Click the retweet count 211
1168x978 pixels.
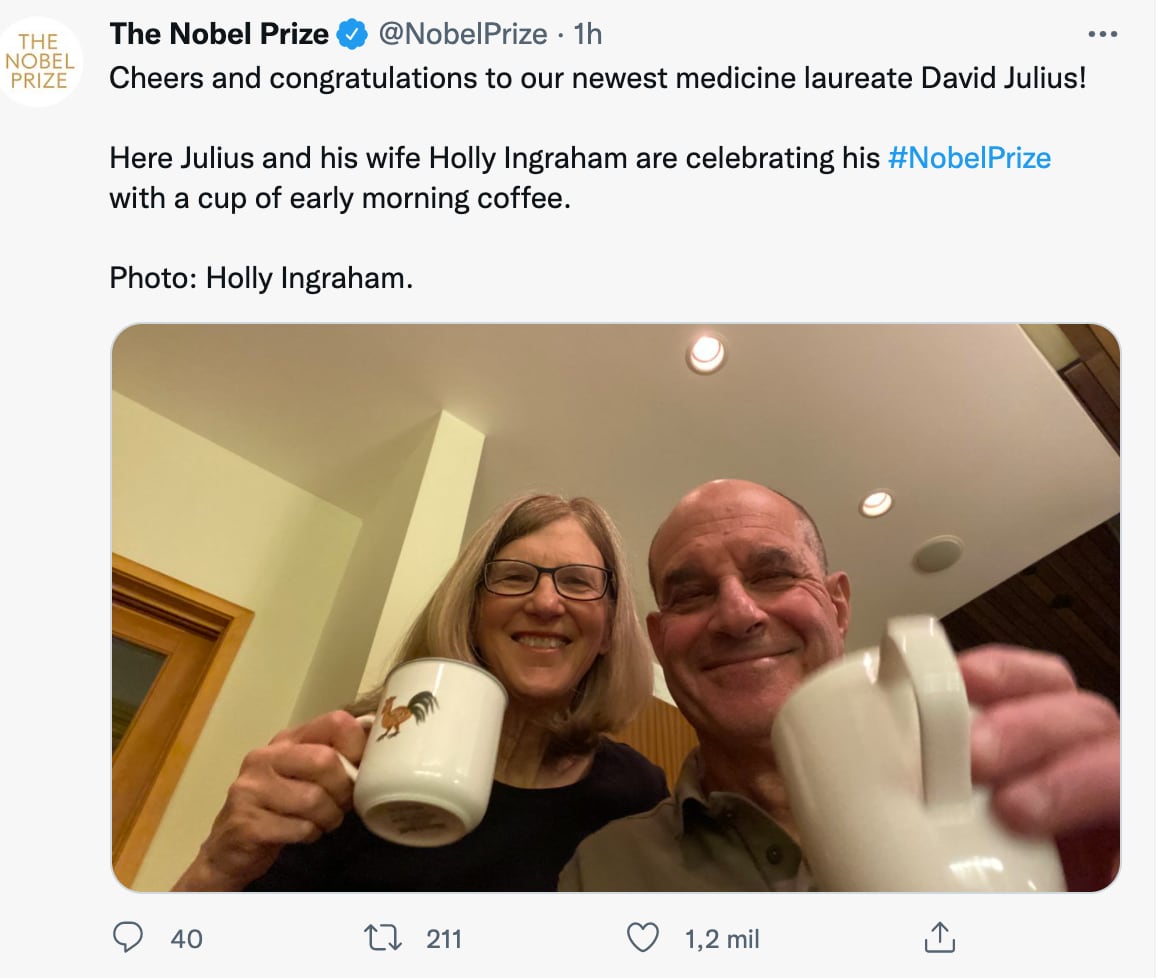coord(444,939)
